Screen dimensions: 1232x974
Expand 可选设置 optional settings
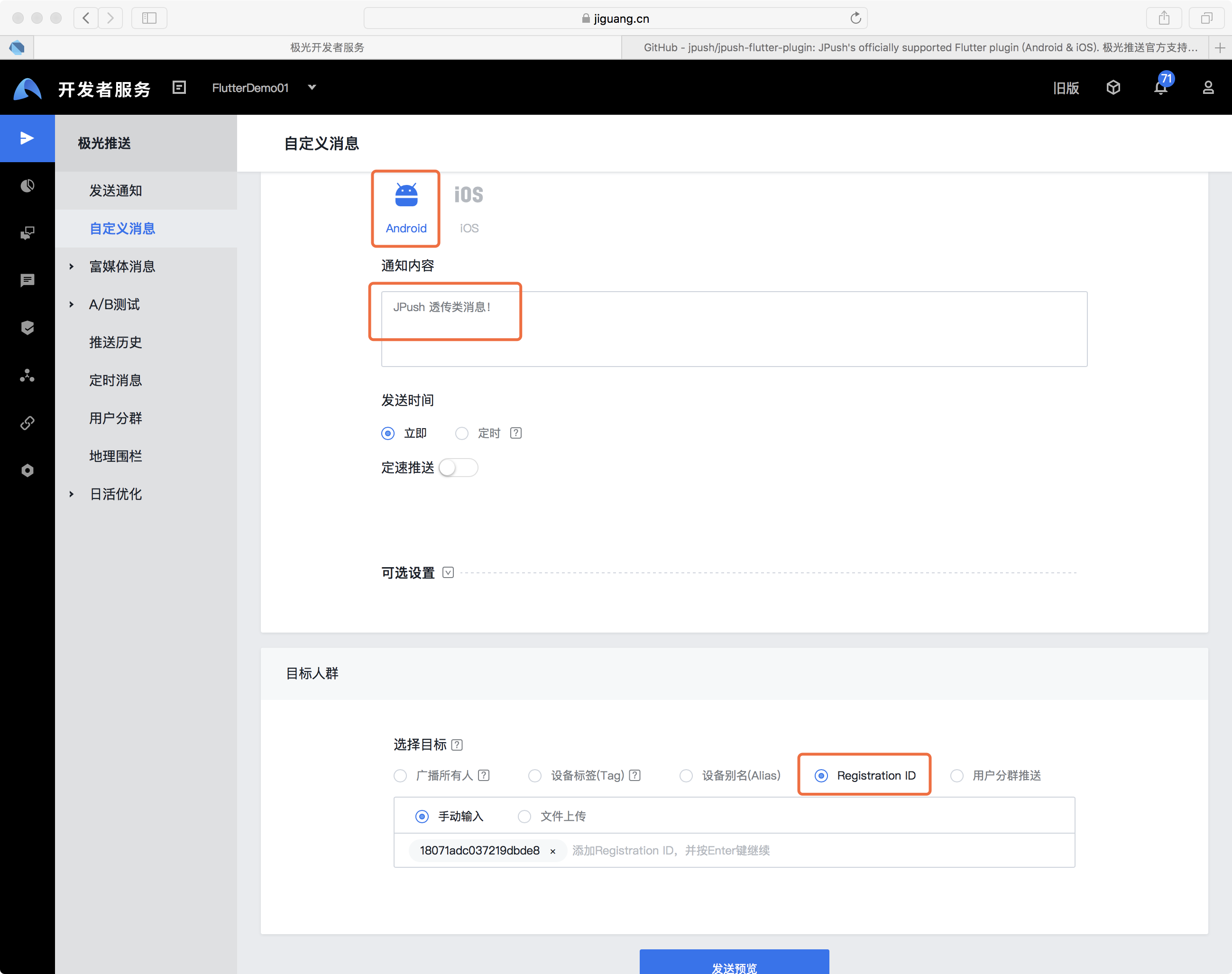point(448,572)
